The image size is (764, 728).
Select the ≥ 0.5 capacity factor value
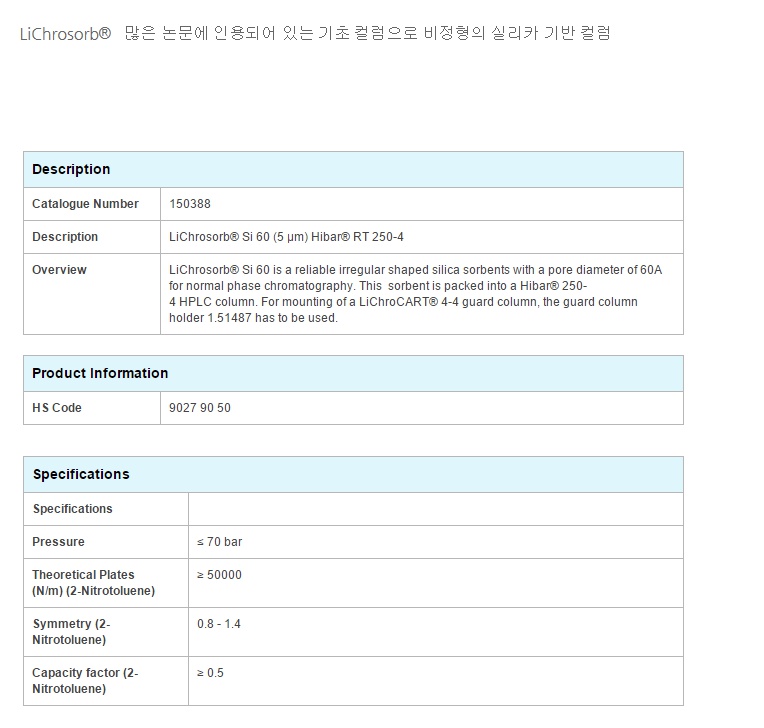point(210,673)
